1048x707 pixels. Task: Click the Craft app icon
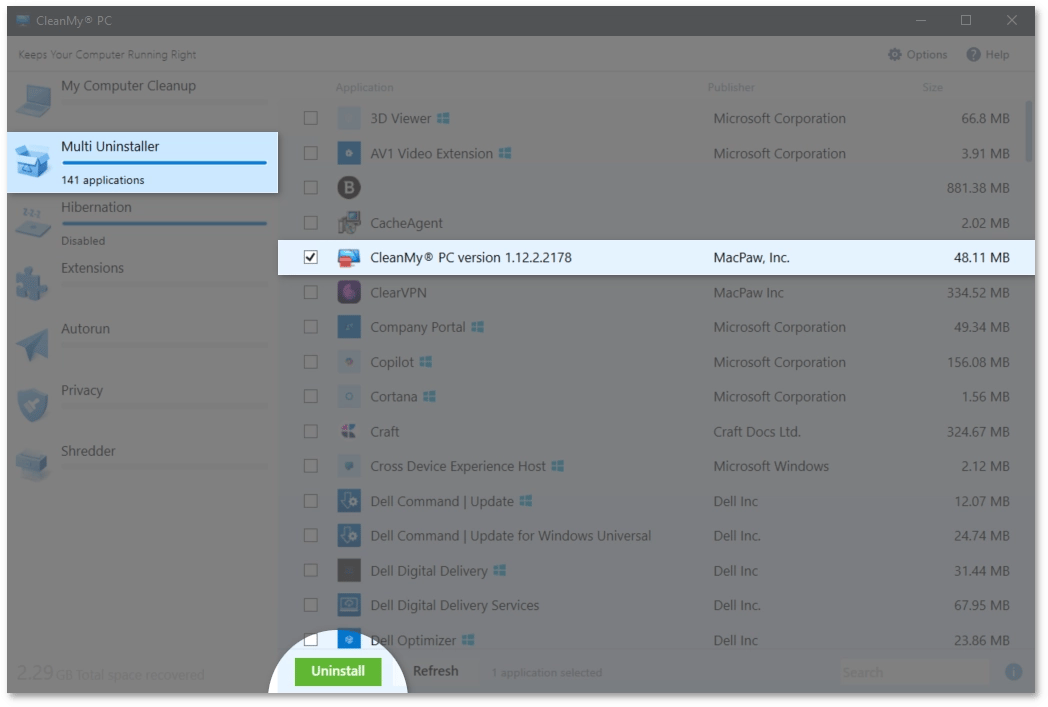[x=349, y=431]
